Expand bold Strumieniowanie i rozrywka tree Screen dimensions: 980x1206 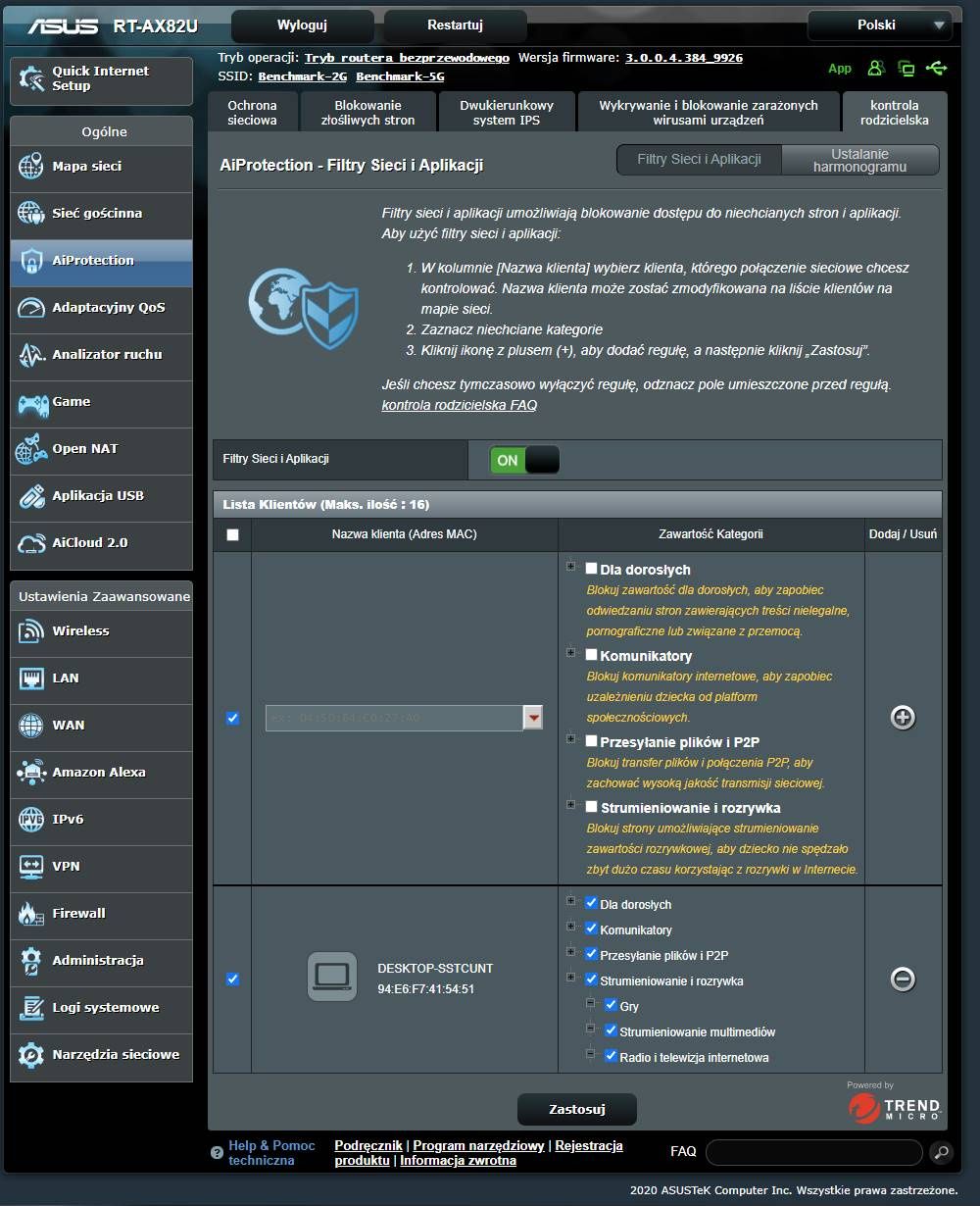point(570,804)
